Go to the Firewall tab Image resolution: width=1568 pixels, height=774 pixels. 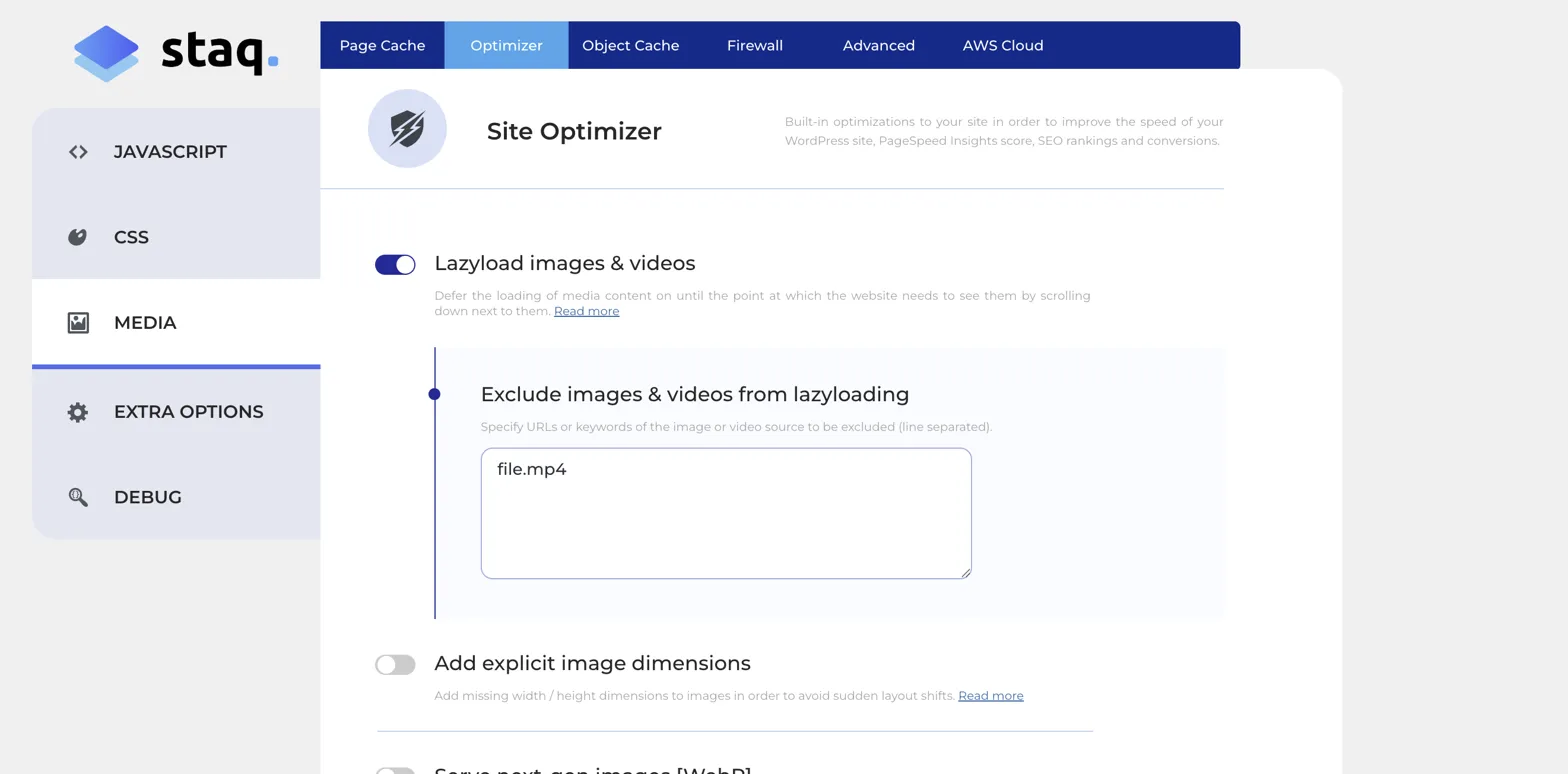(754, 46)
